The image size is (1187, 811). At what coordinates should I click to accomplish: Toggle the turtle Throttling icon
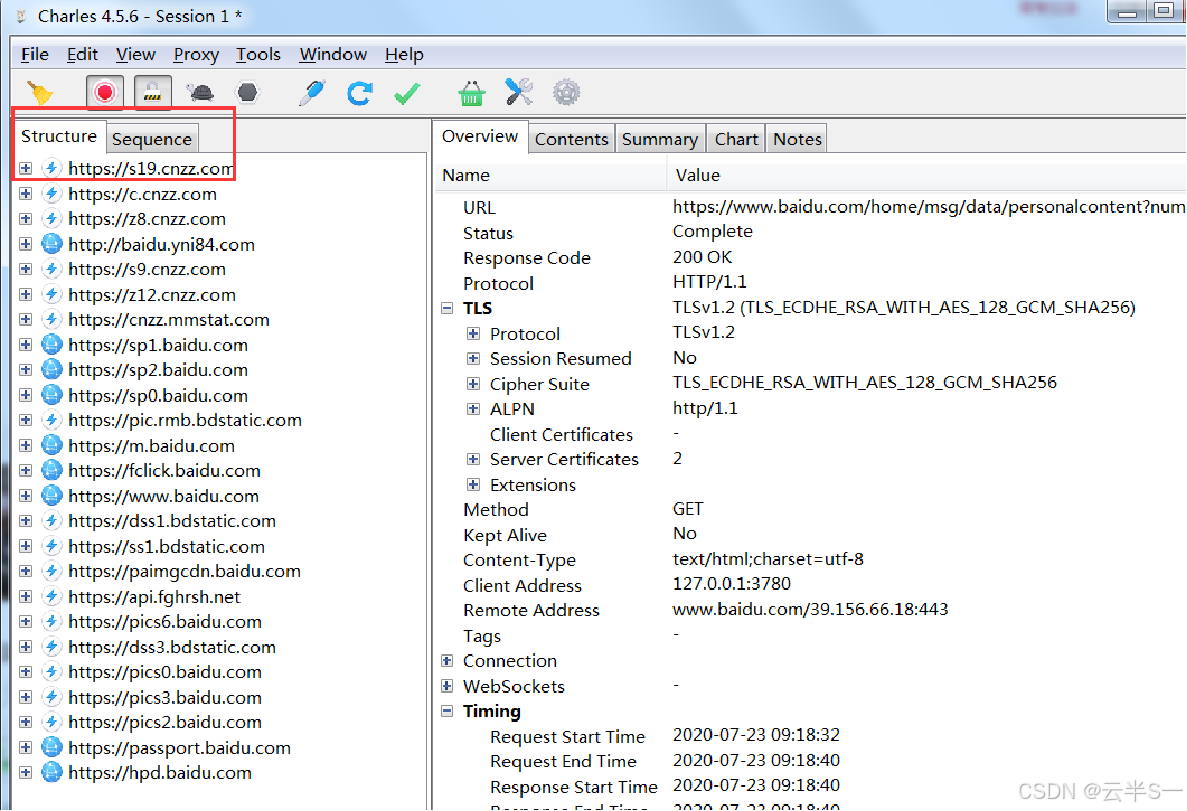[x=201, y=92]
